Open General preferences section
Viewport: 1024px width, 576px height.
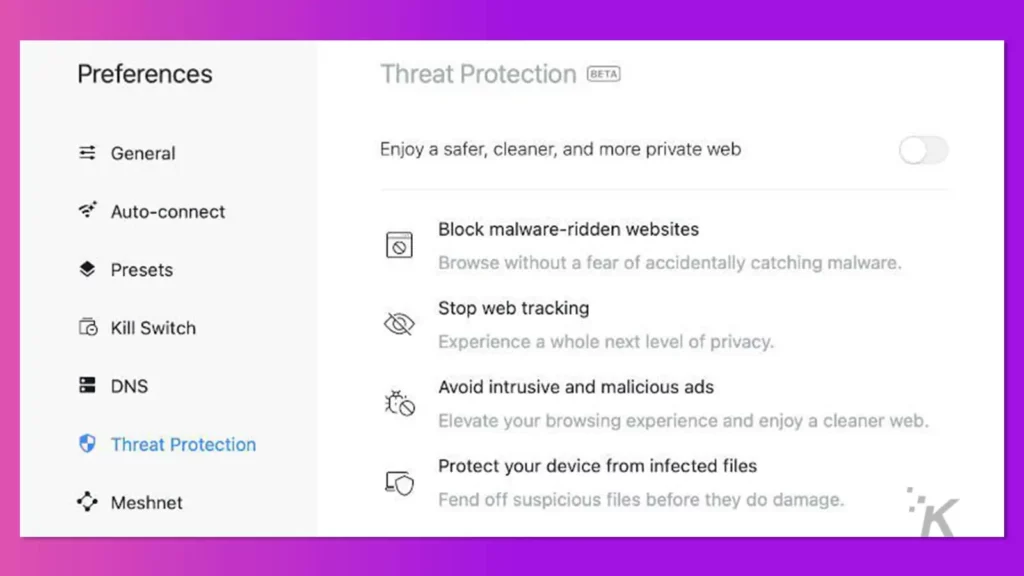(143, 153)
